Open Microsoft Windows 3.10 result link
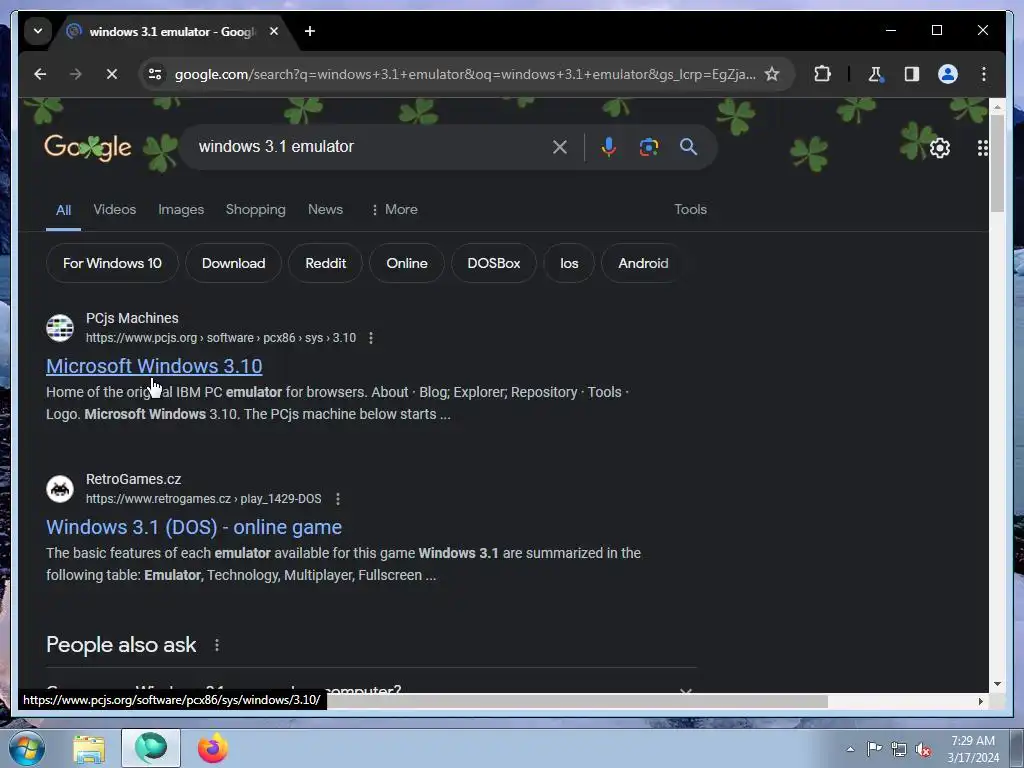 tap(154, 366)
